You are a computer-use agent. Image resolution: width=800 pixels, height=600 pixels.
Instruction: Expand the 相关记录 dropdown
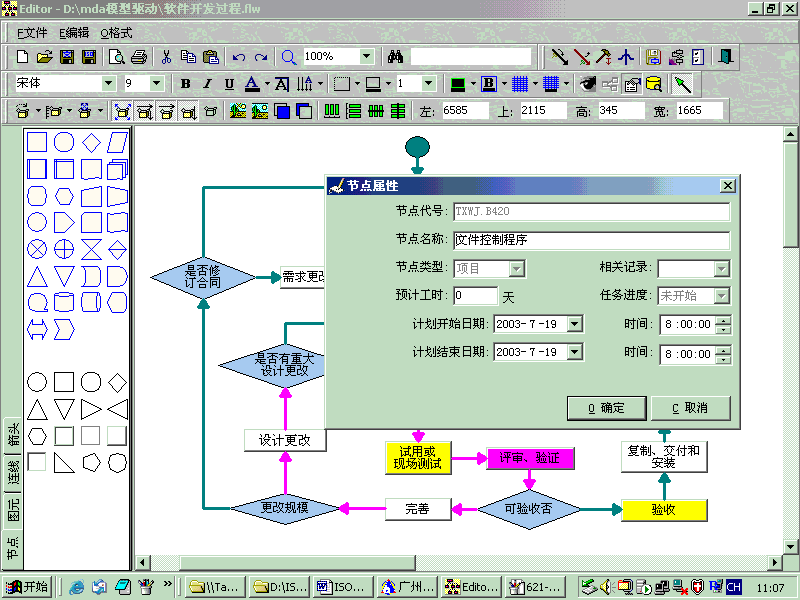click(x=721, y=268)
